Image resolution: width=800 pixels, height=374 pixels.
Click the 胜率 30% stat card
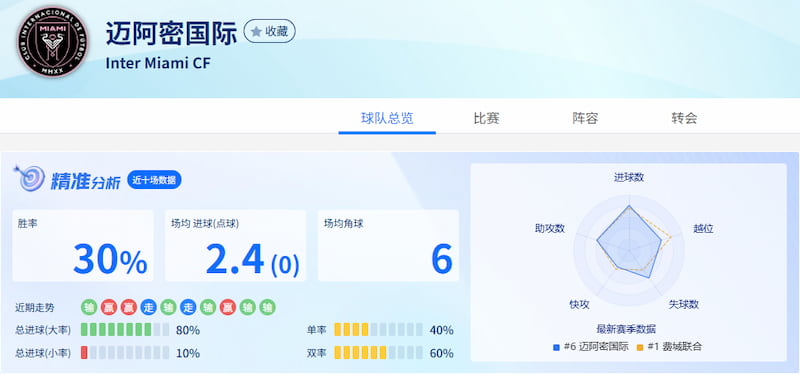pyautogui.click(x=83, y=245)
